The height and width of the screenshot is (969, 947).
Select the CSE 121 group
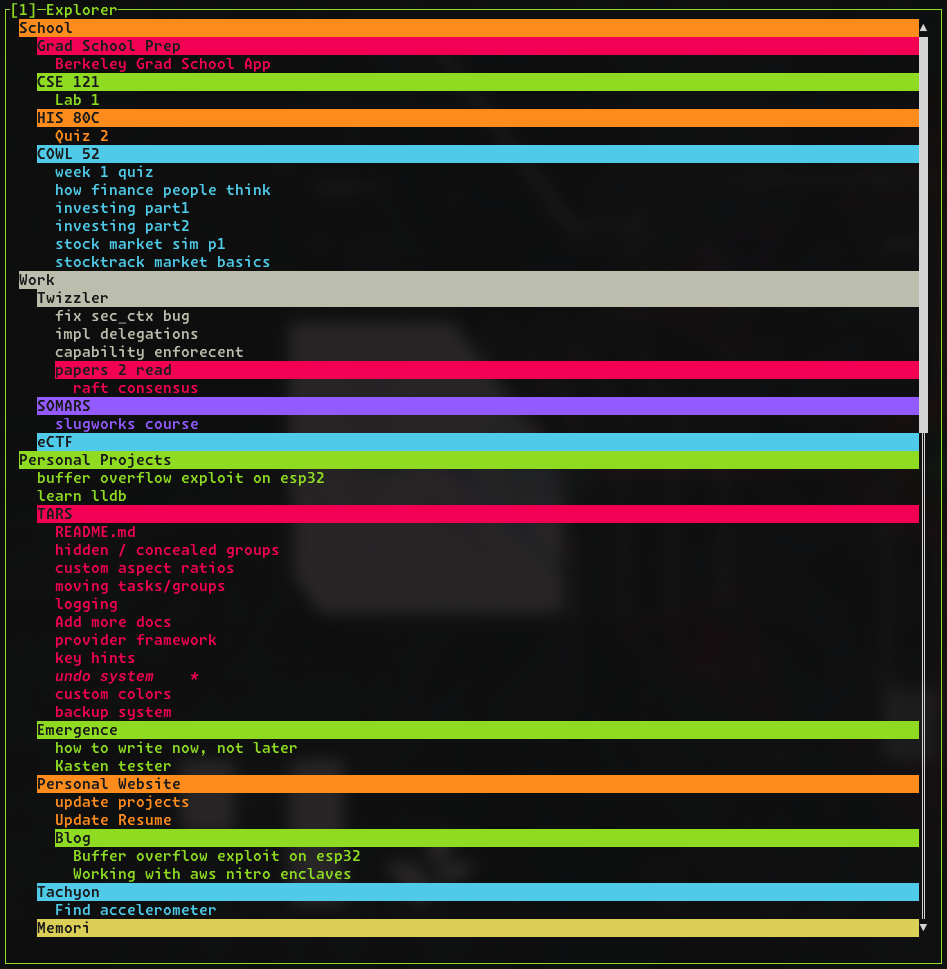click(478, 82)
